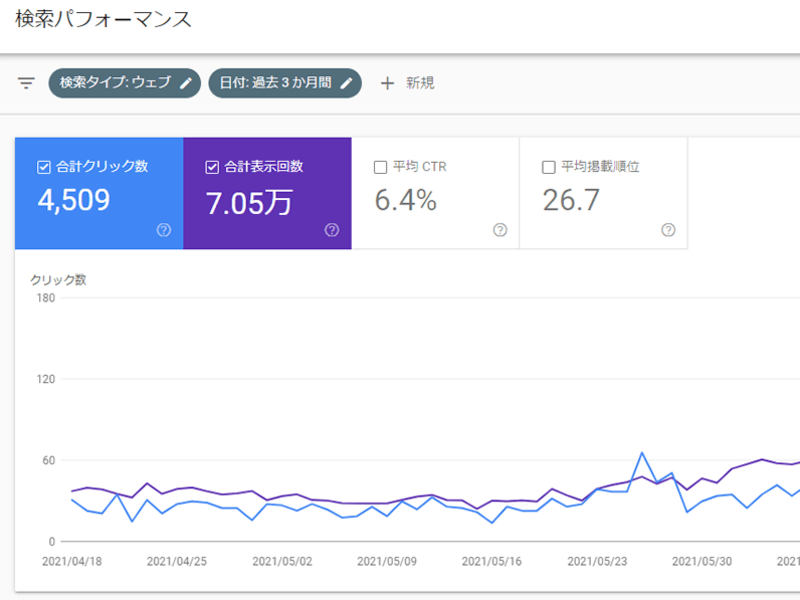
Task: Uncheck the 合計クリック数 checkbox
Action: pyautogui.click(x=43, y=167)
